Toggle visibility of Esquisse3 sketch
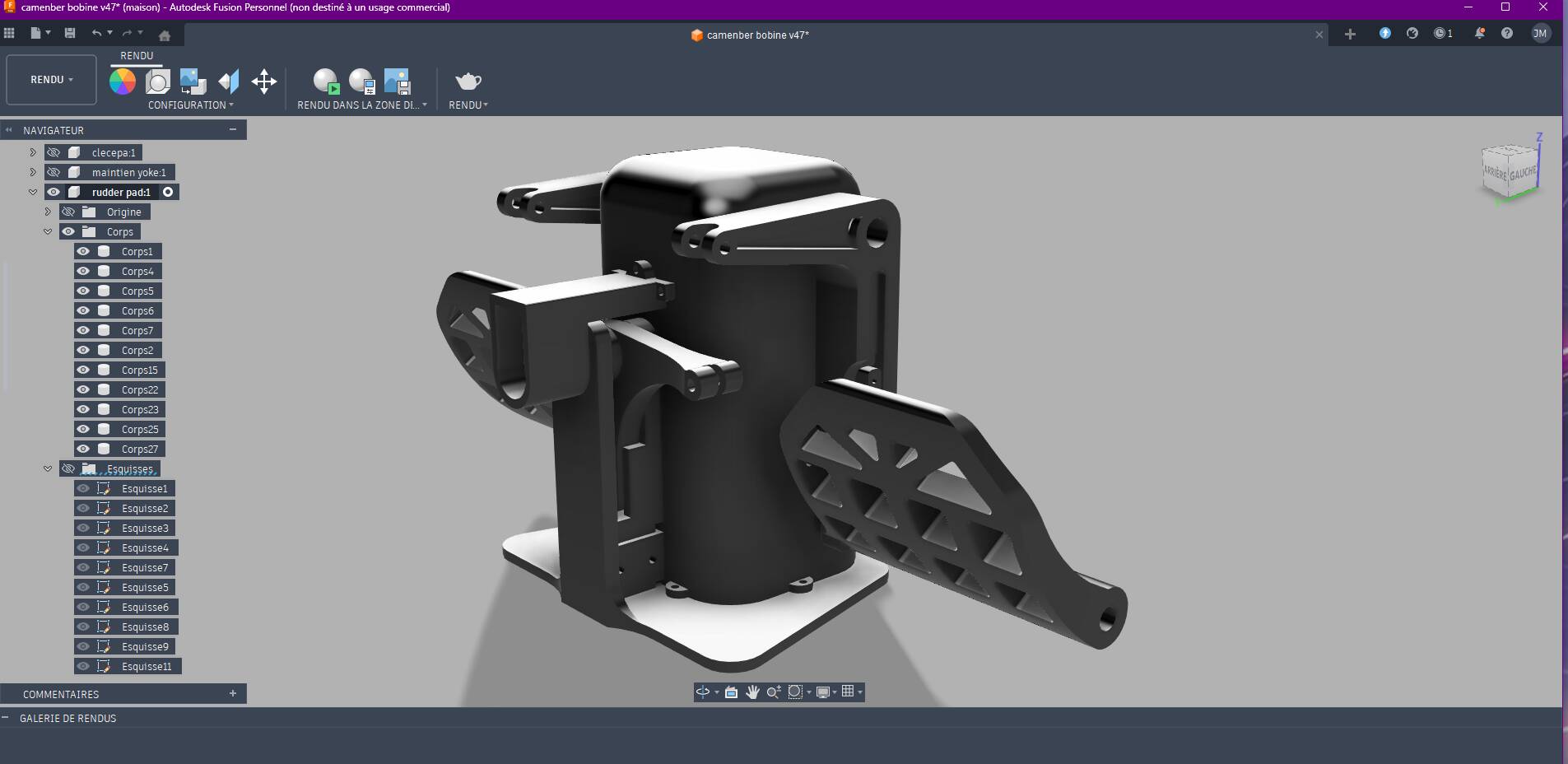Viewport: 1568px width, 764px height. point(83,528)
